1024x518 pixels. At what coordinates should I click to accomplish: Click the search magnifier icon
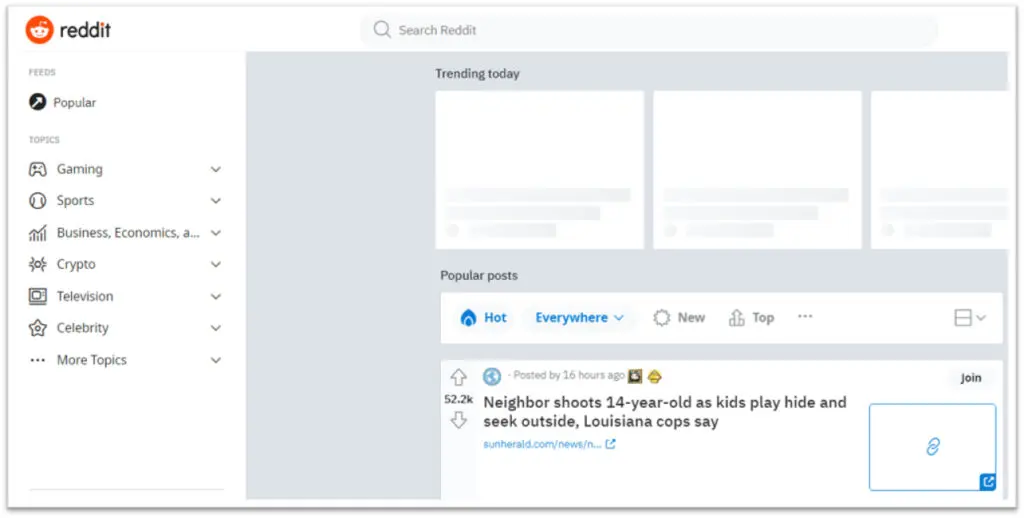pos(382,29)
